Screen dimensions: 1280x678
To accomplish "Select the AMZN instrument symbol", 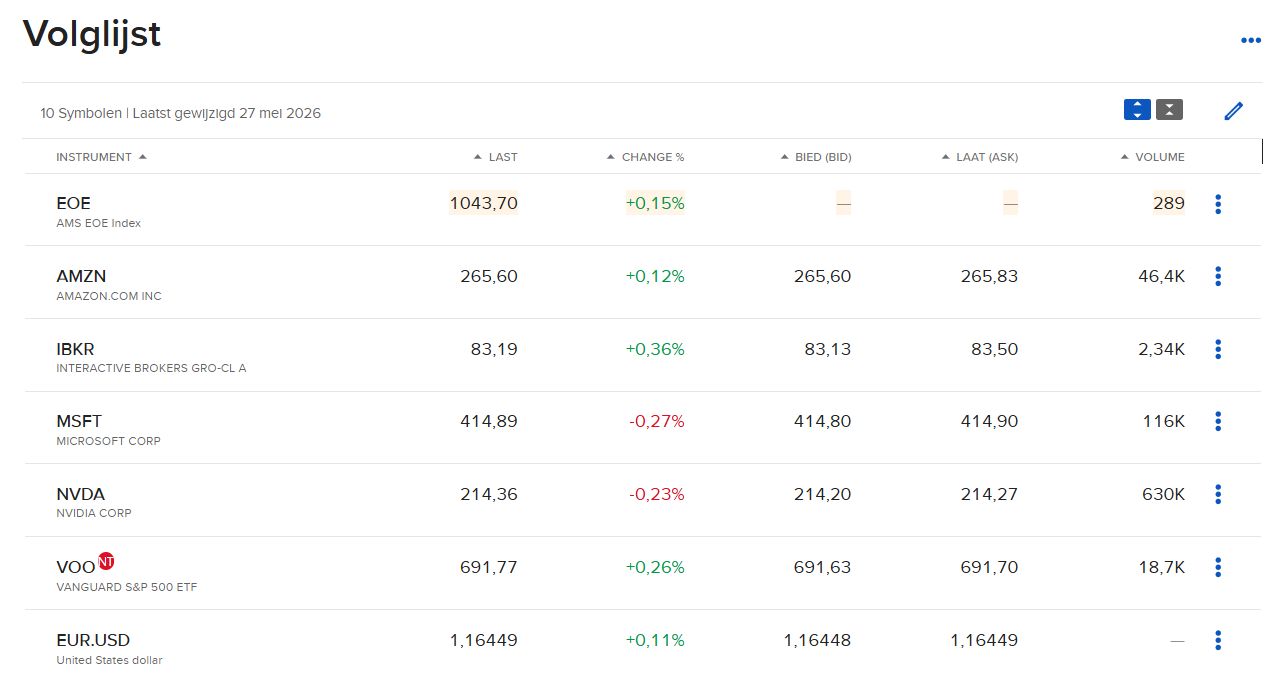I will [x=81, y=276].
